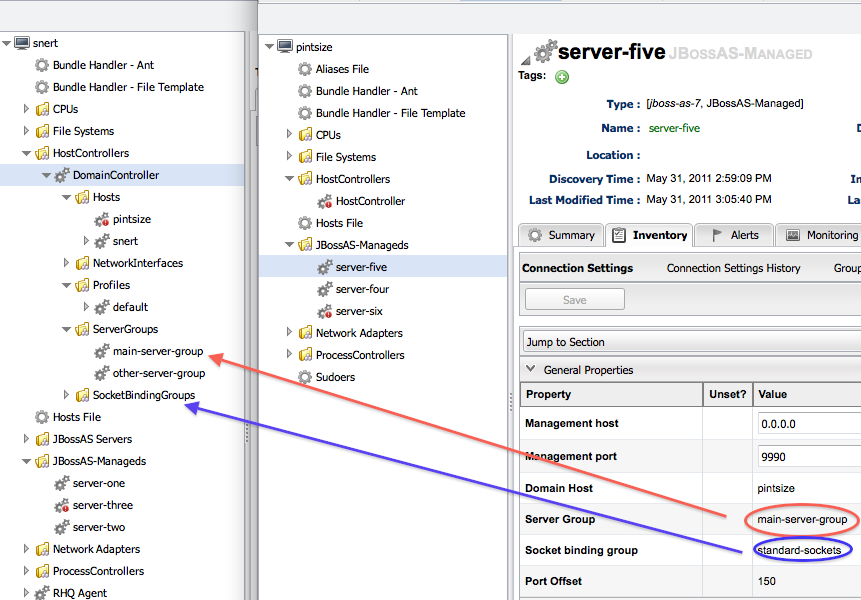Image resolution: width=861 pixels, height=600 pixels.
Task: Open the Summary tab
Action: coord(561,235)
